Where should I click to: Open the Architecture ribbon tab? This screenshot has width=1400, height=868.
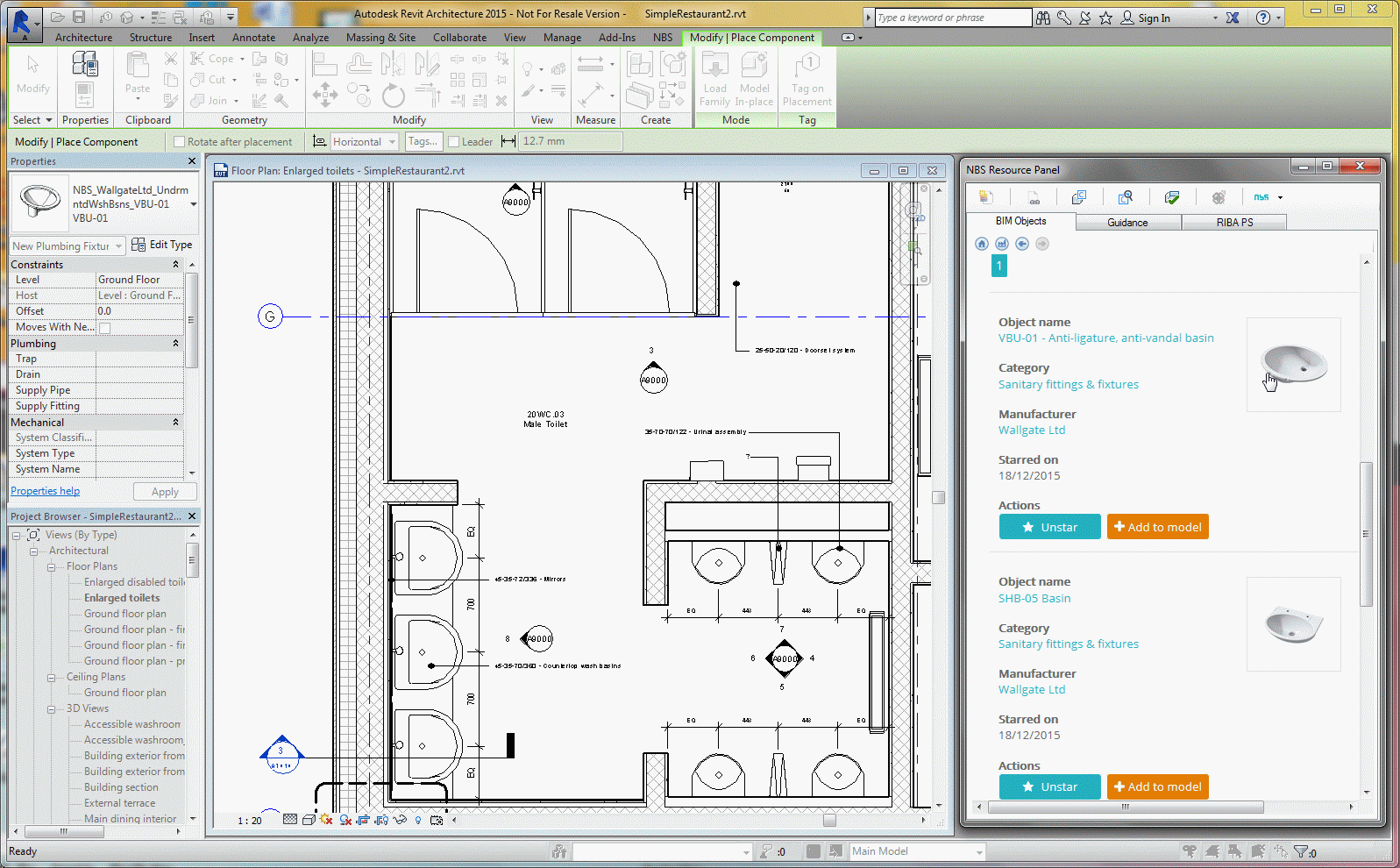coord(83,38)
